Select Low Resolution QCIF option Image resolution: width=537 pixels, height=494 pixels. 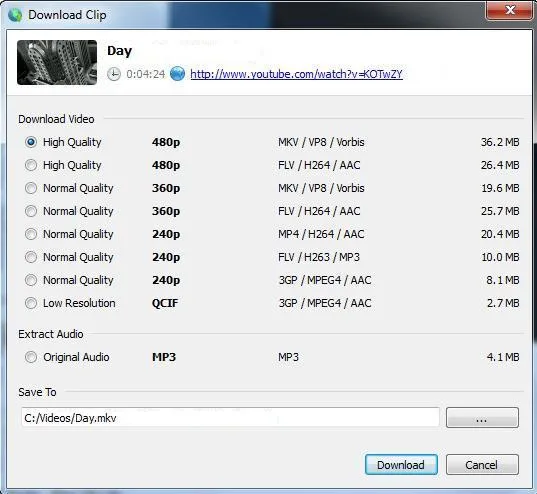(31, 303)
